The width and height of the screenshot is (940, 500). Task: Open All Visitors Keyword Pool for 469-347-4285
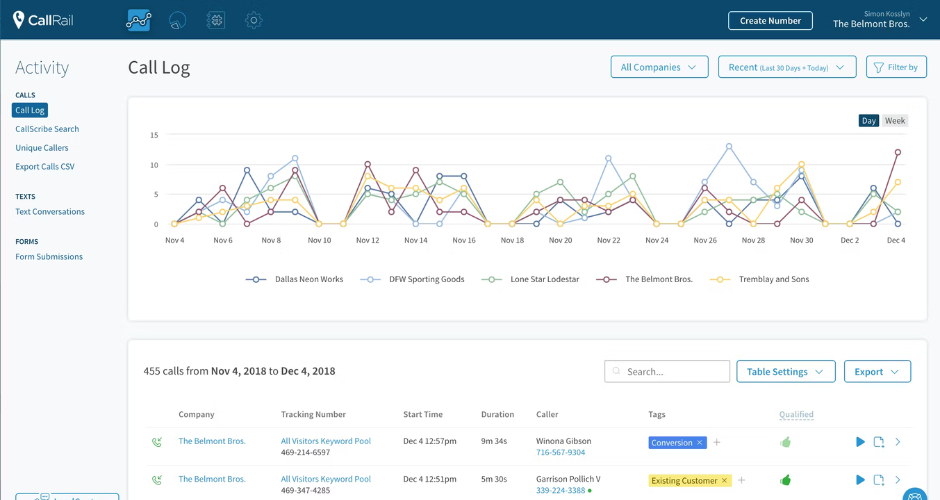coord(326,479)
